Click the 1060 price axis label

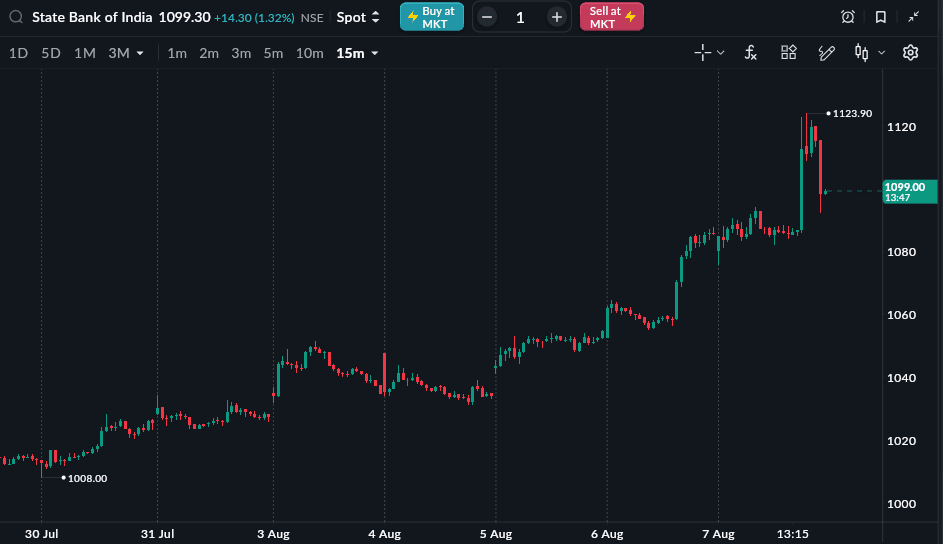click(x=902, y=315)
